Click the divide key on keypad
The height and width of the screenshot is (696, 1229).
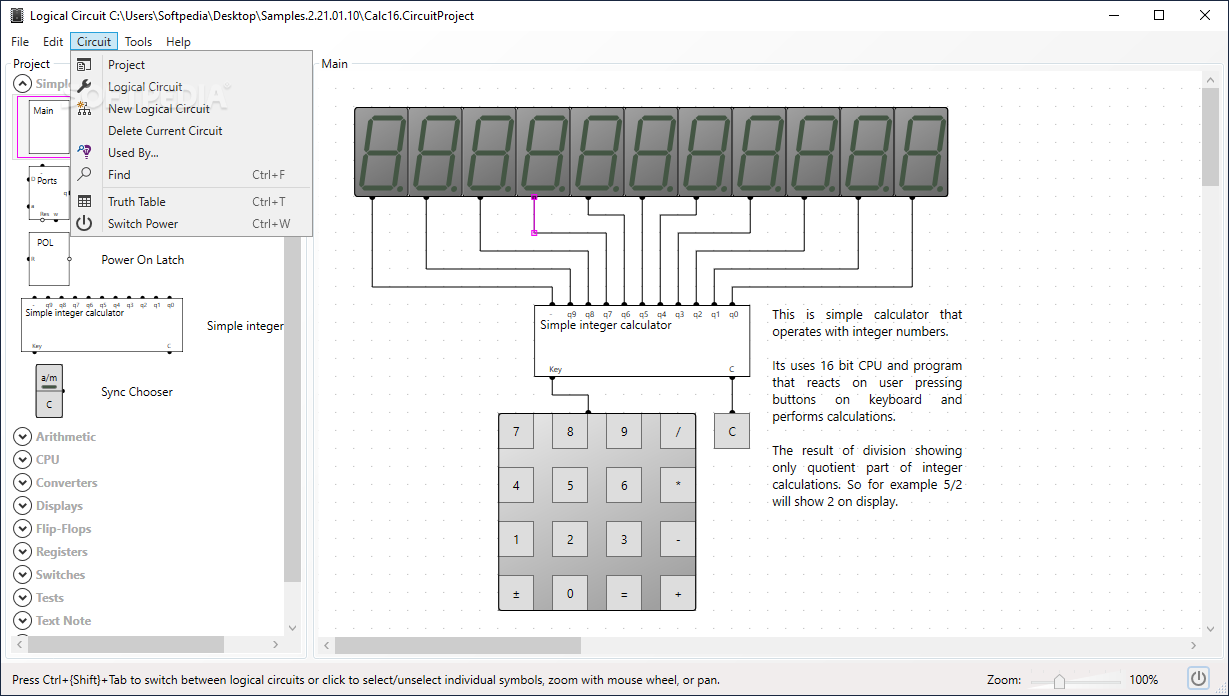pyautogui.click(x=678, y=432)
